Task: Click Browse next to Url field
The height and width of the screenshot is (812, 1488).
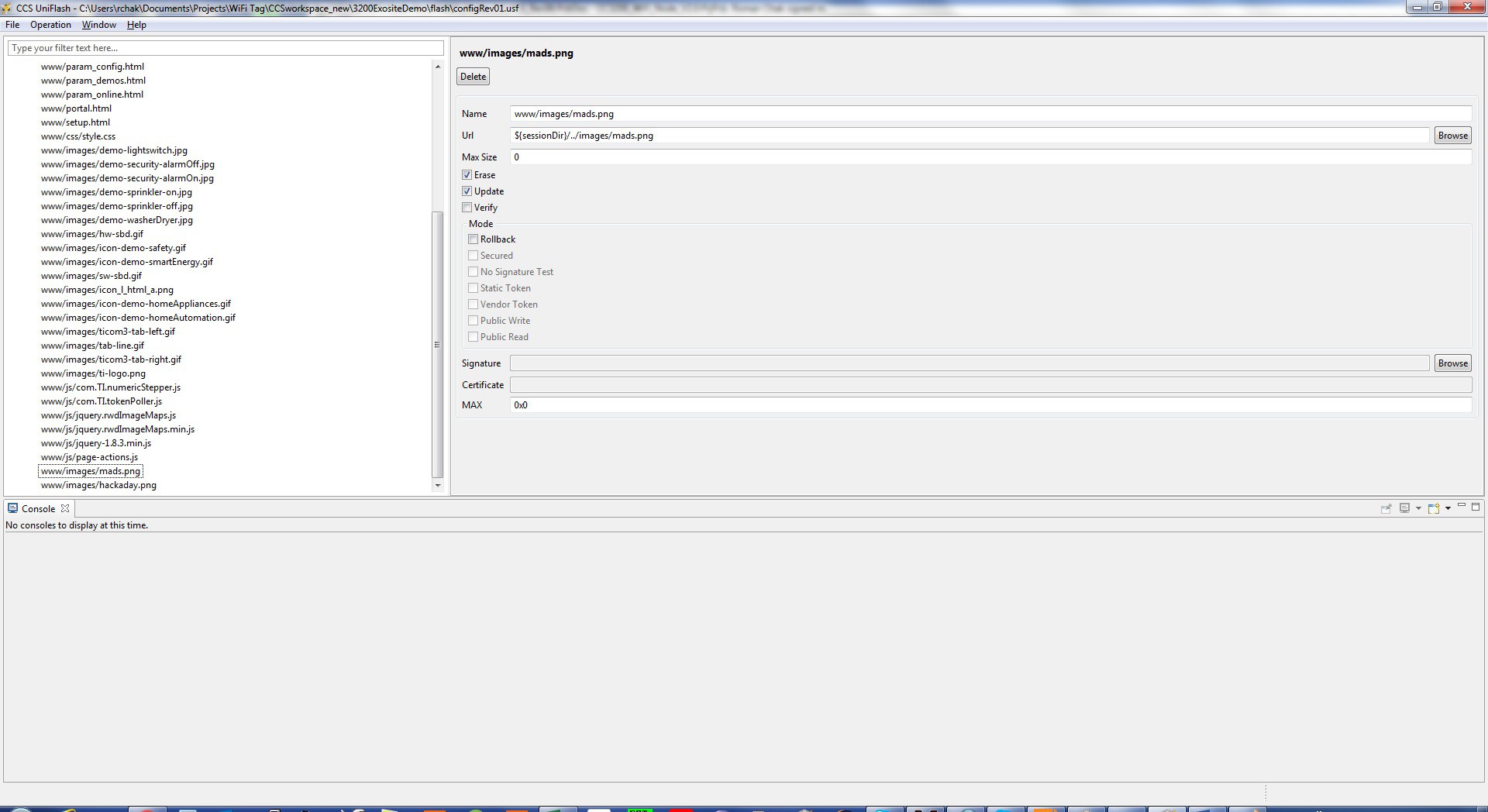Action: (x=1452, y=136)
